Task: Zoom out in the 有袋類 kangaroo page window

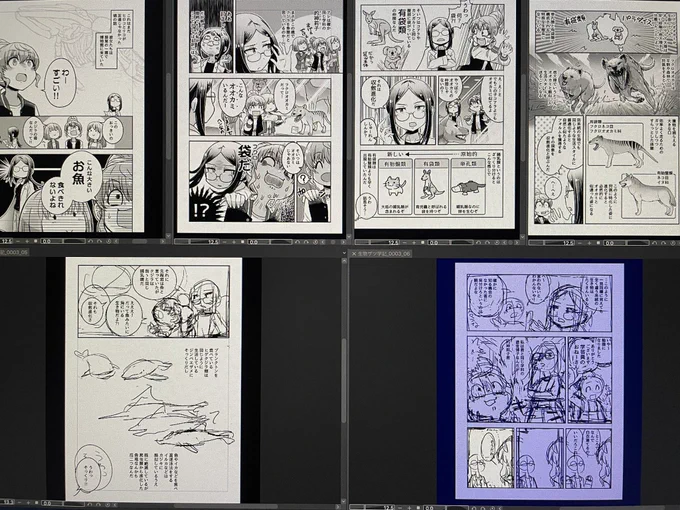Action: 405,242
